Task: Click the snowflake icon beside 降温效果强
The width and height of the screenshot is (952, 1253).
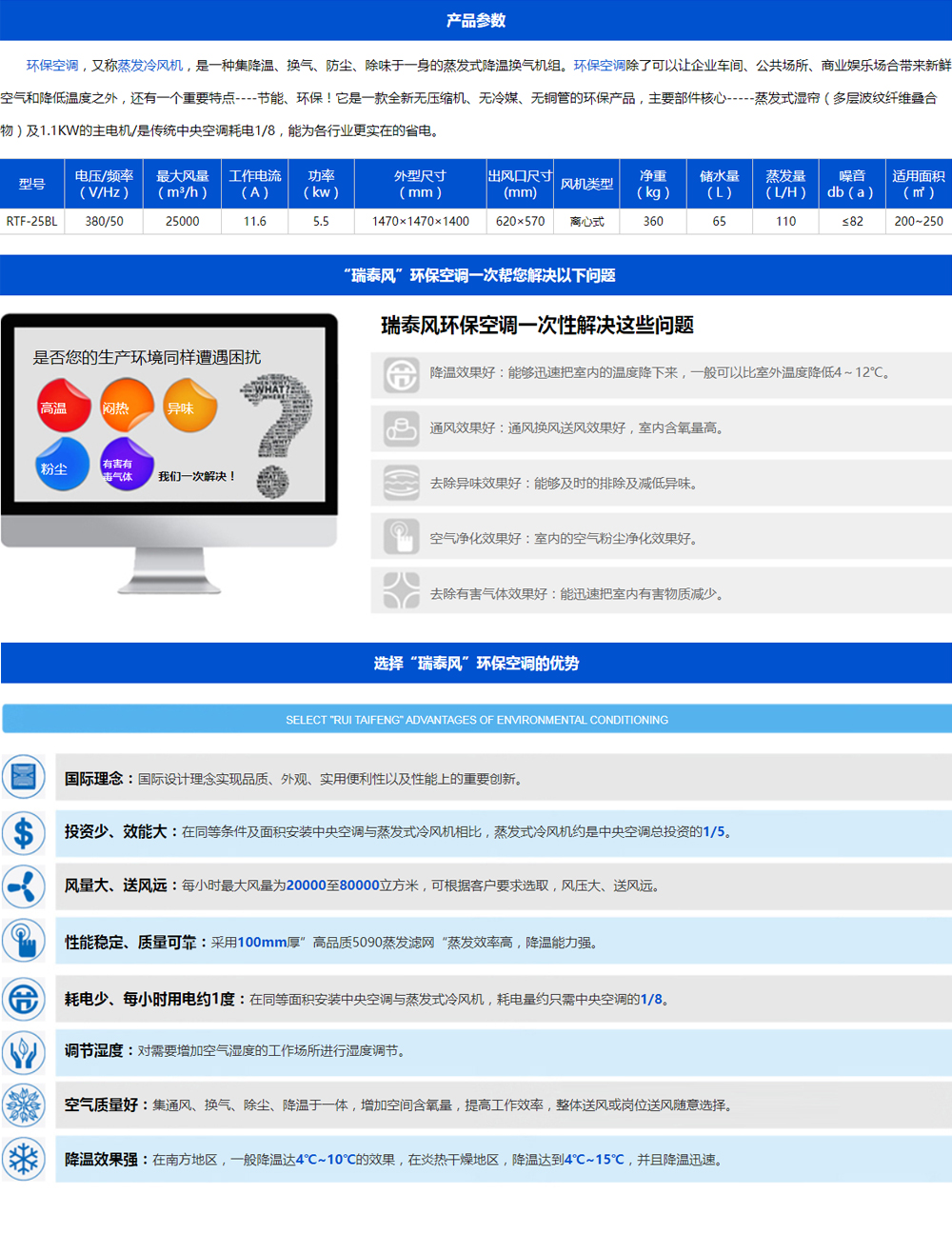Action: [x=24, y=1160]
